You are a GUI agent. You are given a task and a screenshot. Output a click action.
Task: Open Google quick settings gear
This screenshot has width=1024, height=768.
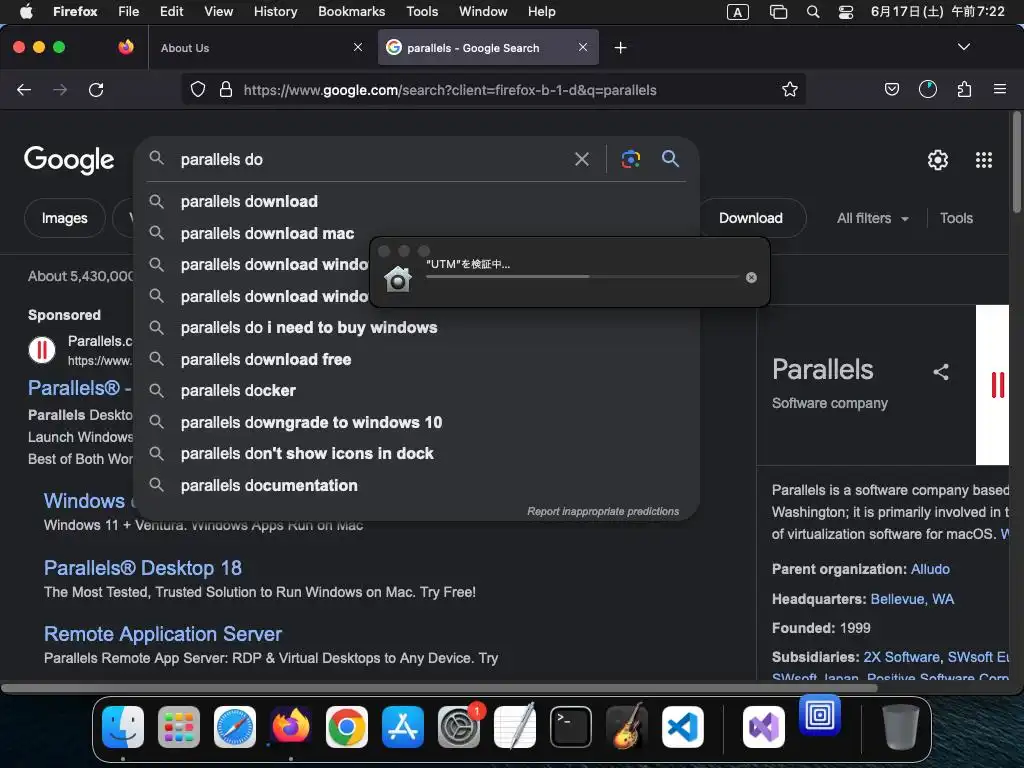coord(938,160)
